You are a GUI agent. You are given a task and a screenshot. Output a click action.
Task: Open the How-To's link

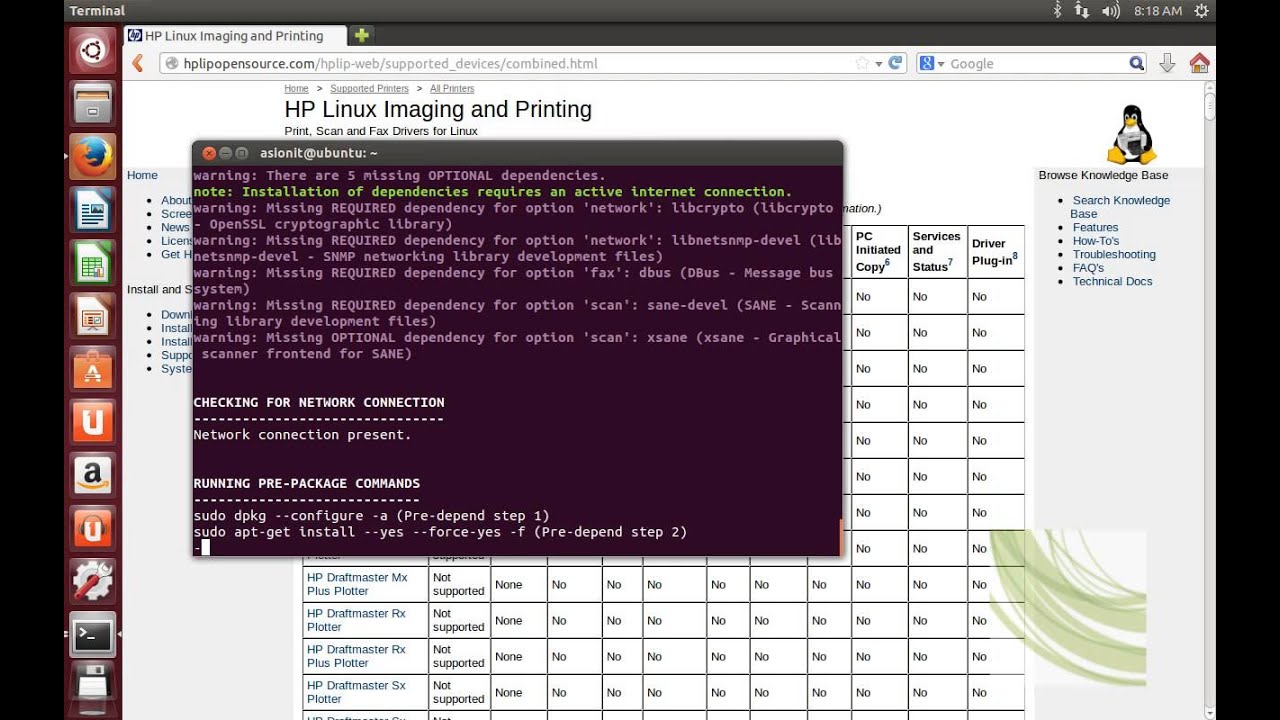tap(1096, 241)
